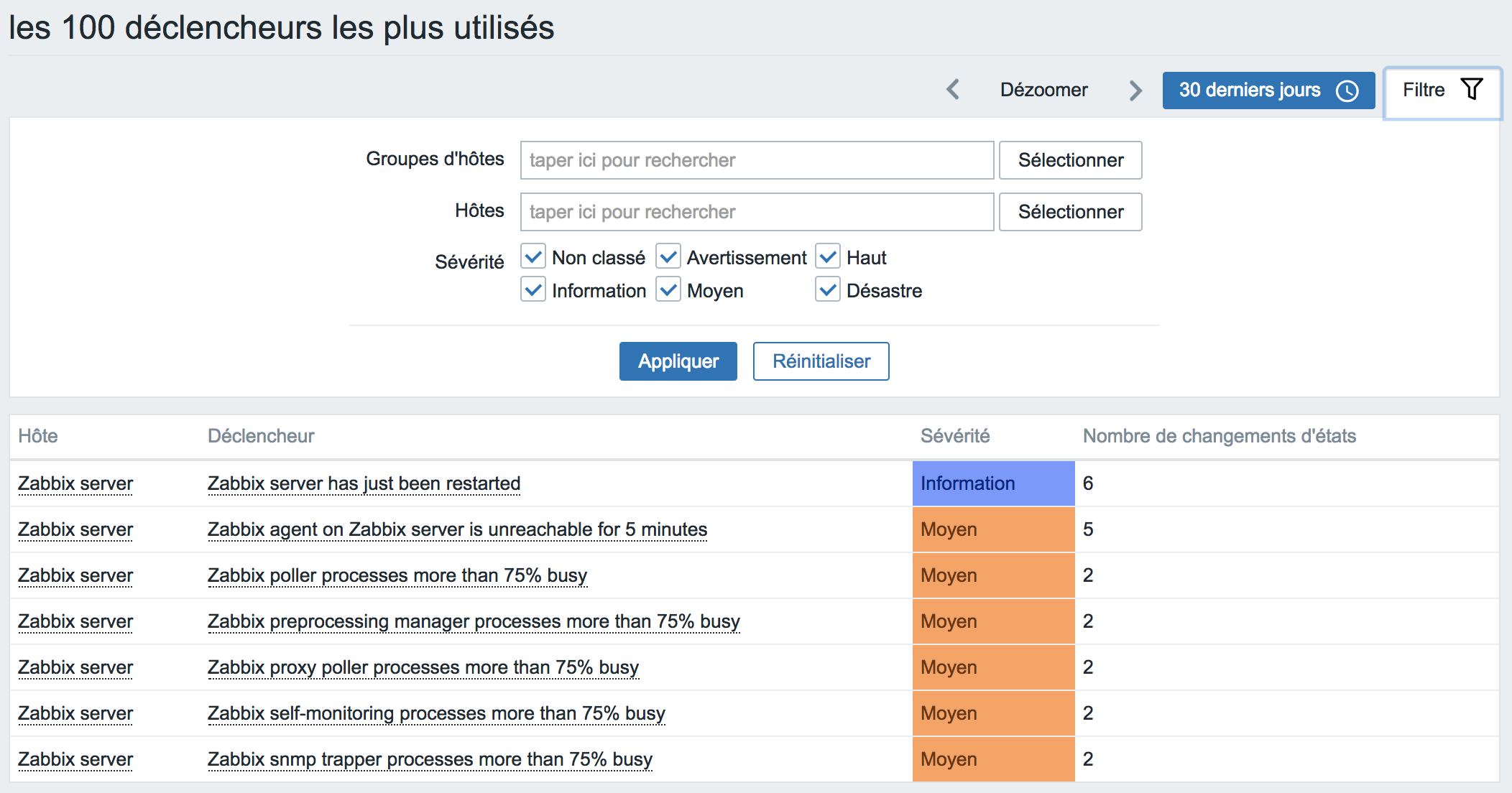Open Zabbix server host in snmp trapper row

tap(75, 759)
